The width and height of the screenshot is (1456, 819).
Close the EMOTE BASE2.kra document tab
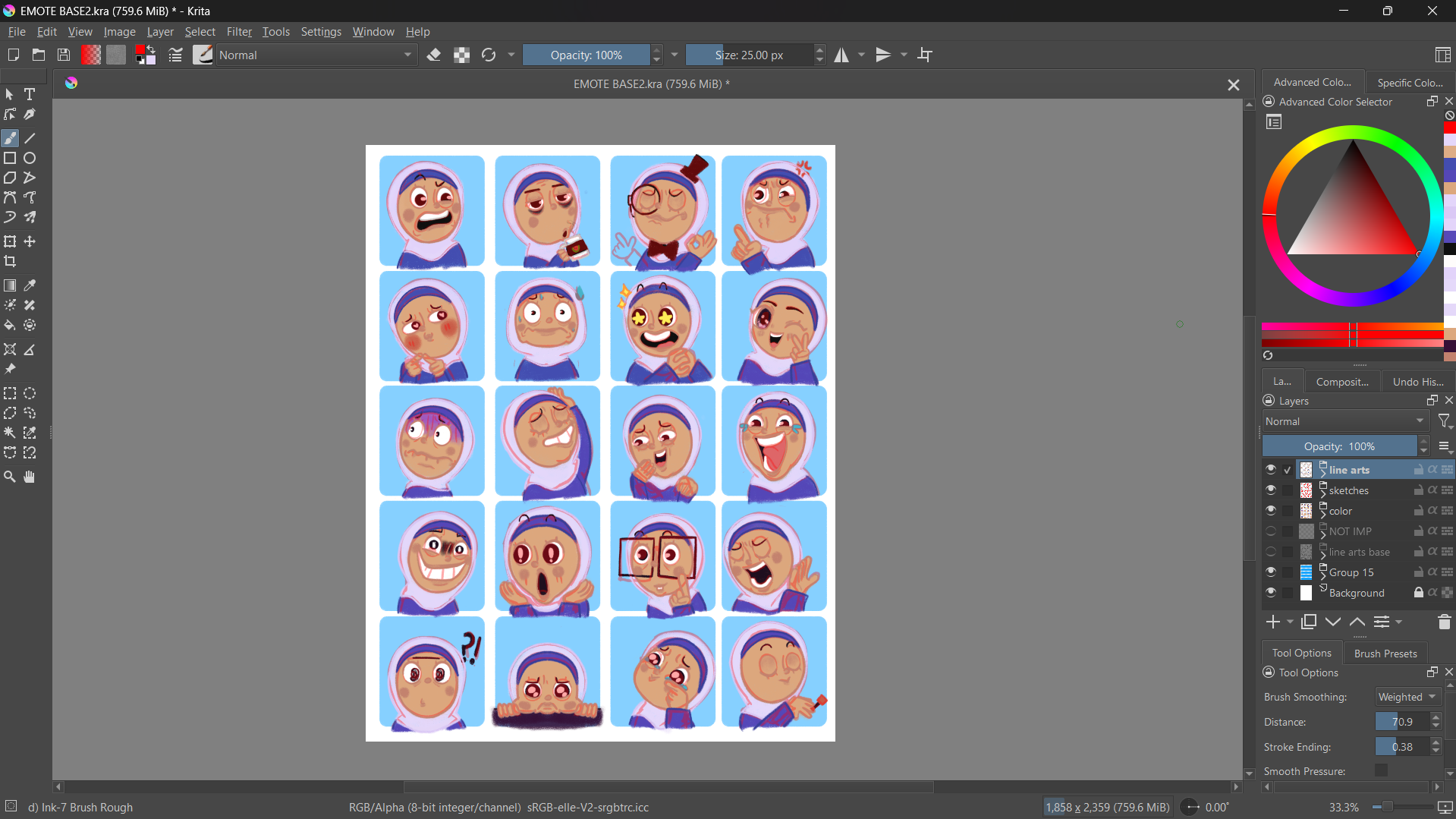[x=1234, y=85]
